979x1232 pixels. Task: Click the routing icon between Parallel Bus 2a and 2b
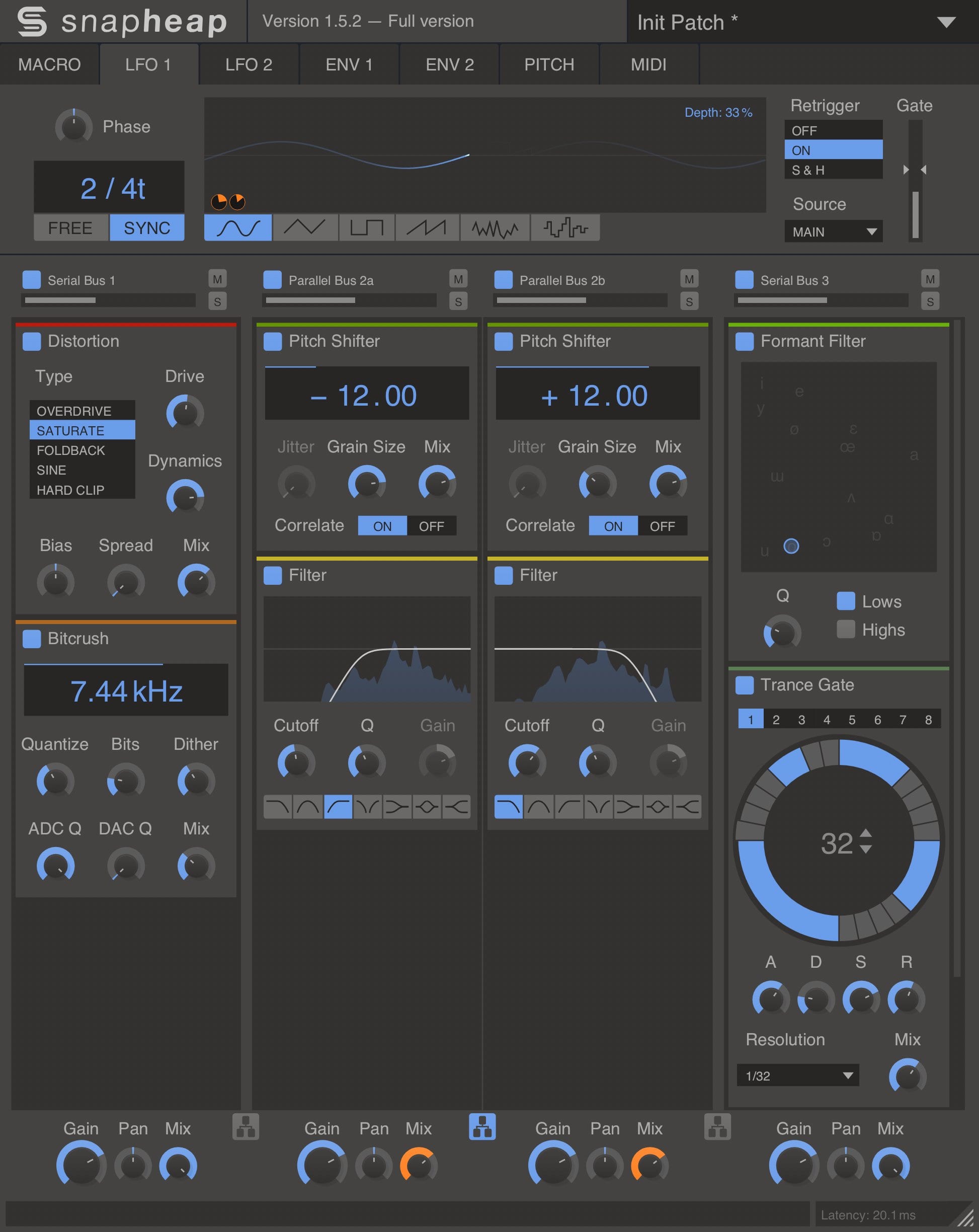tap(482, 1127)
